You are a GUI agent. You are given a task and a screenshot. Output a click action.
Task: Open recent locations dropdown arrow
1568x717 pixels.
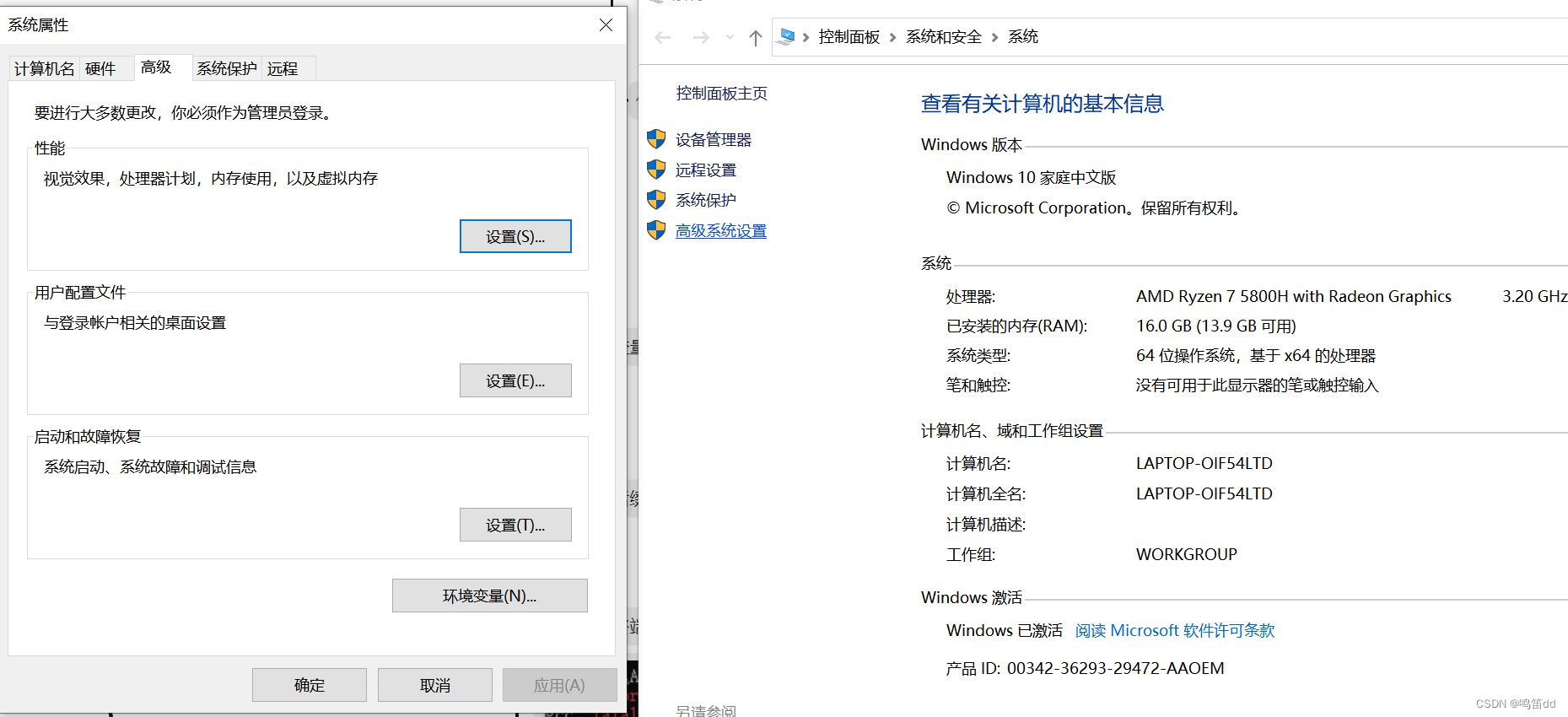click(x=730, y=37)
